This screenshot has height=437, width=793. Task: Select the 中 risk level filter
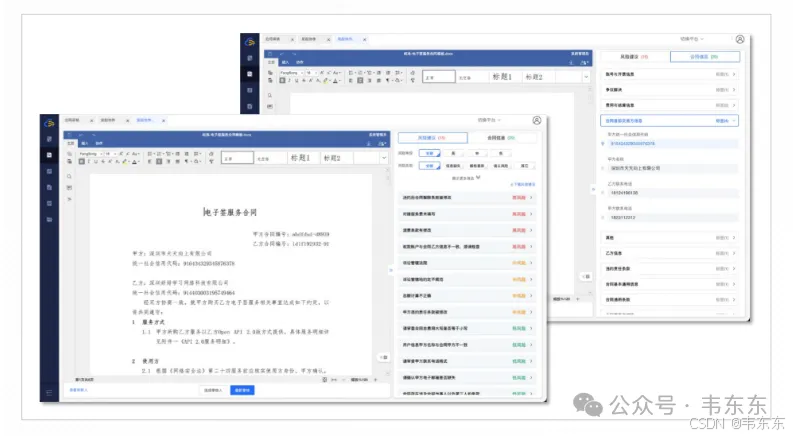(x=477, y=153)
